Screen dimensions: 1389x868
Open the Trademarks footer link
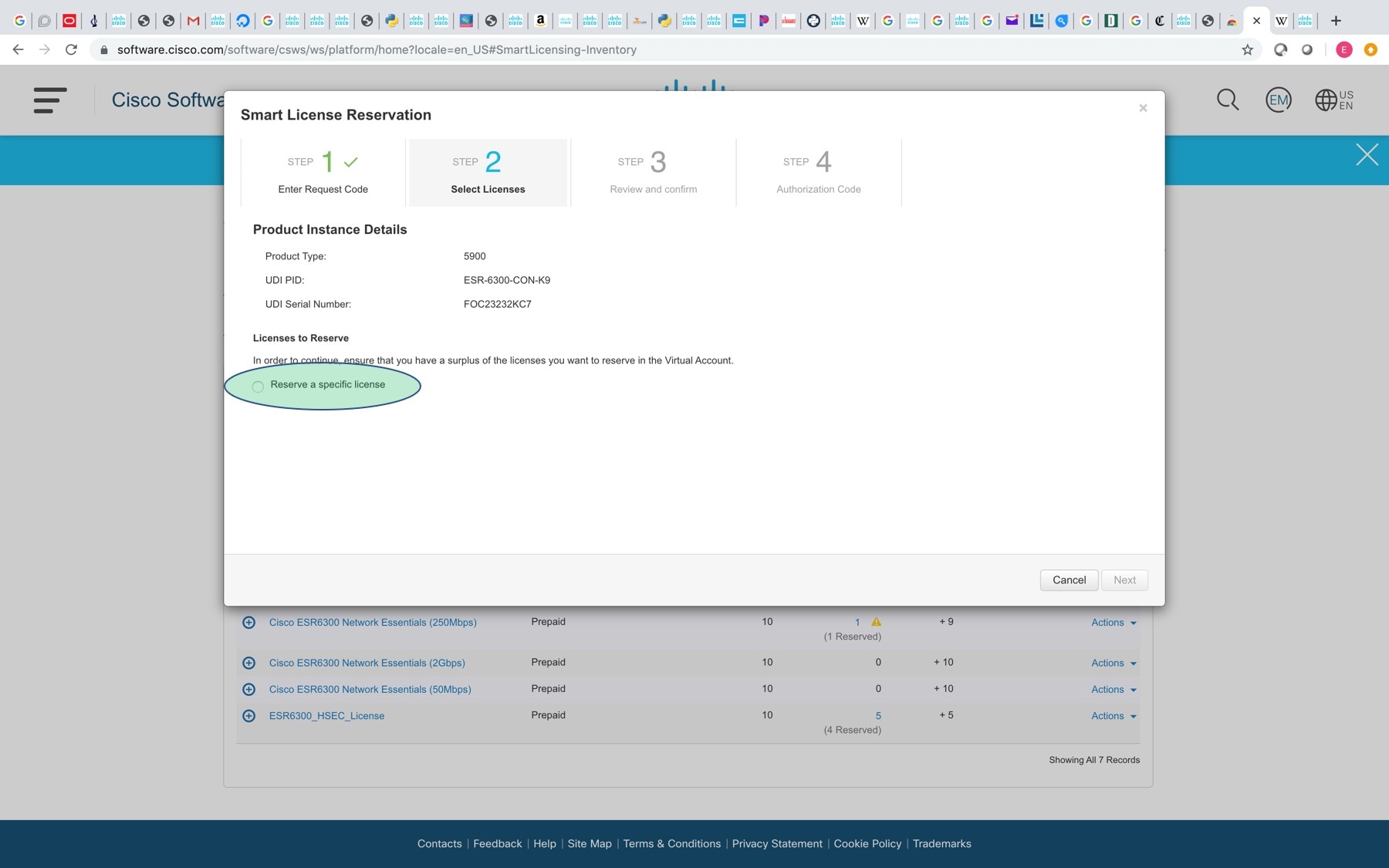941,843
